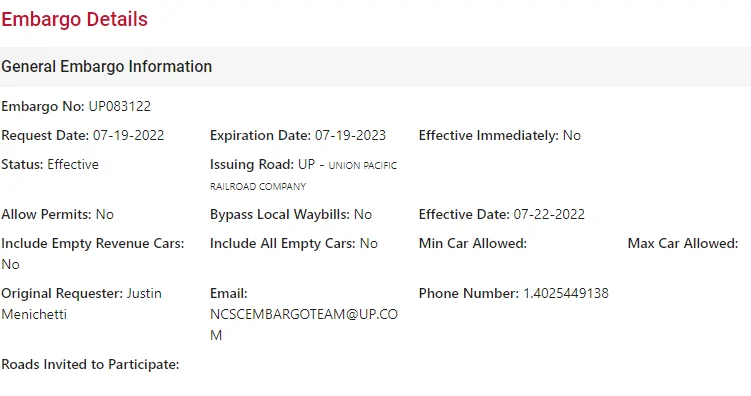
Task: Click the Include All Empty Cars value
Action: click(x=369, y=244)
